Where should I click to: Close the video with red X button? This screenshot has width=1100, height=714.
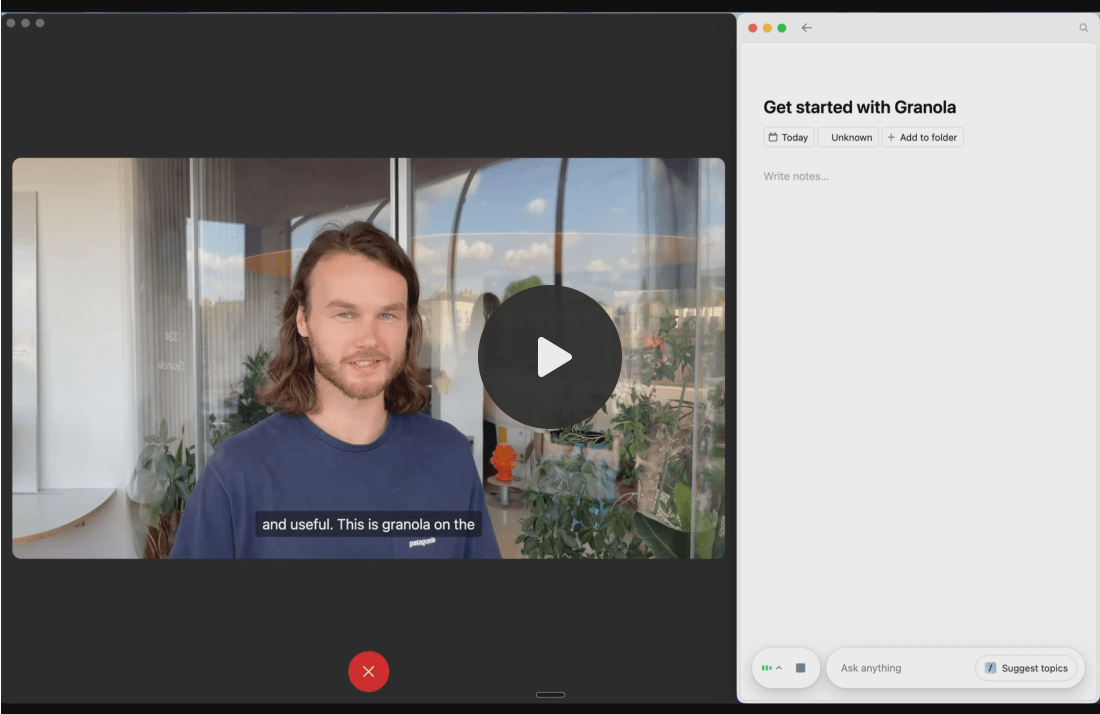click(x=368, y=671)
